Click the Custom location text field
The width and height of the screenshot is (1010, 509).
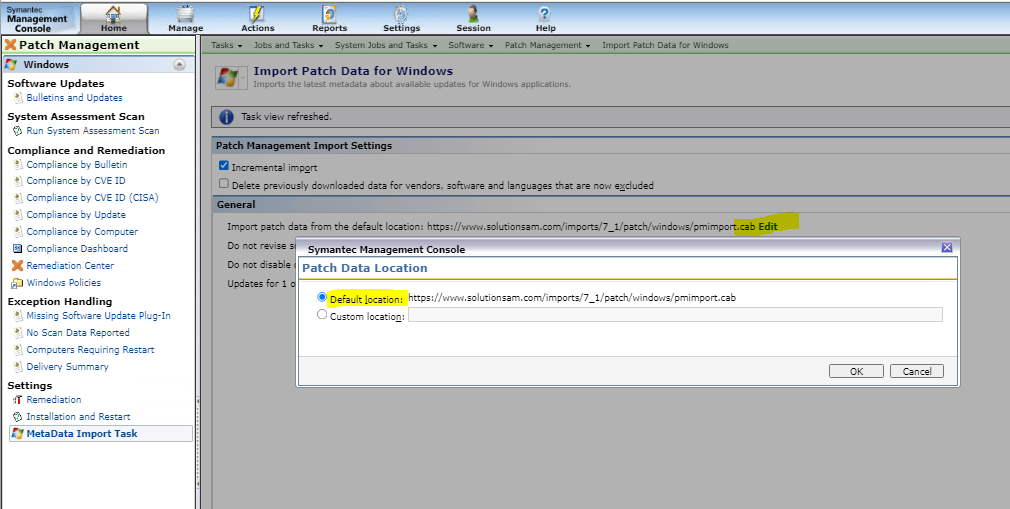(675, 314)
